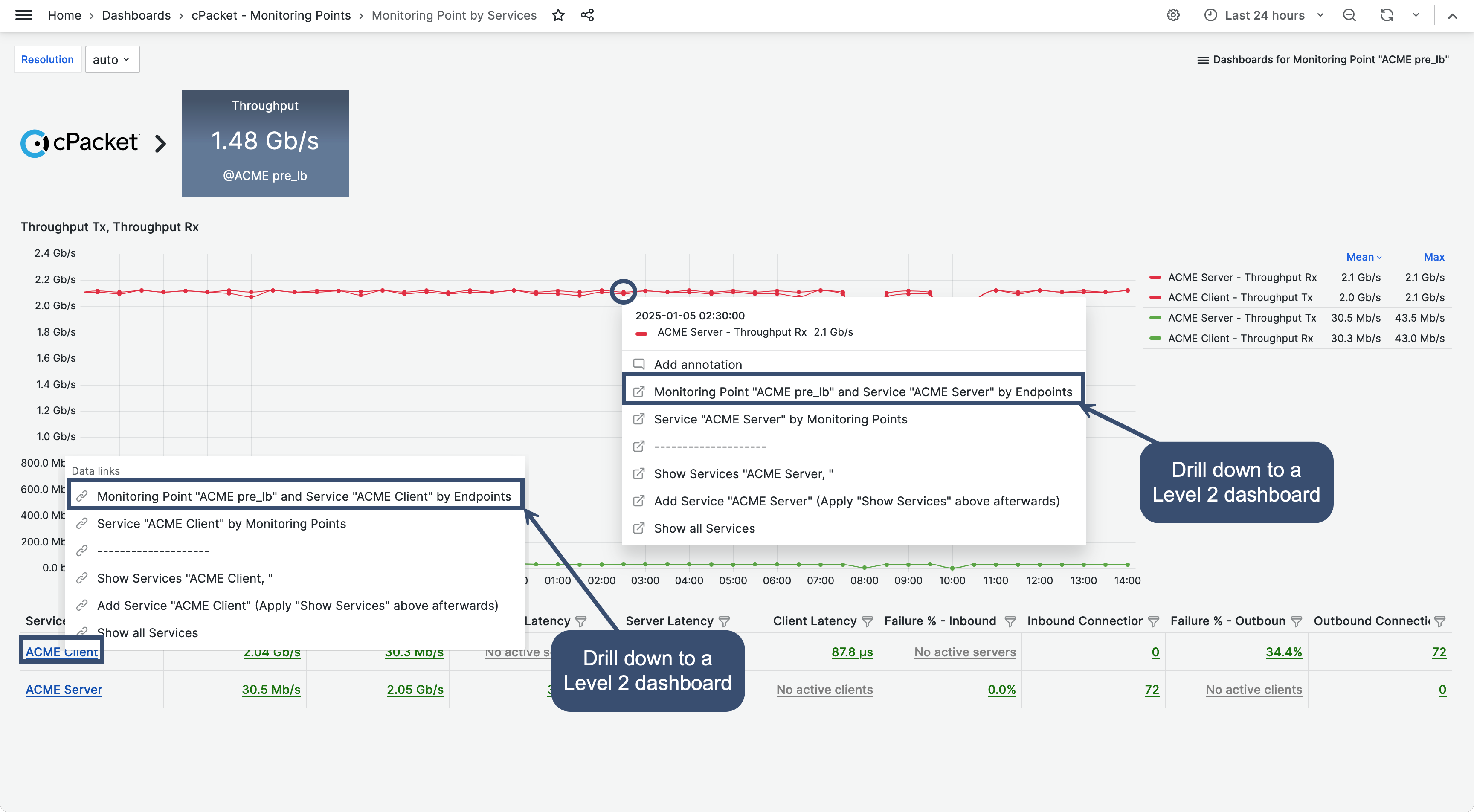Open the hamburger navigation menu
The image size is (1474, 812).
[x=23, y=15]
